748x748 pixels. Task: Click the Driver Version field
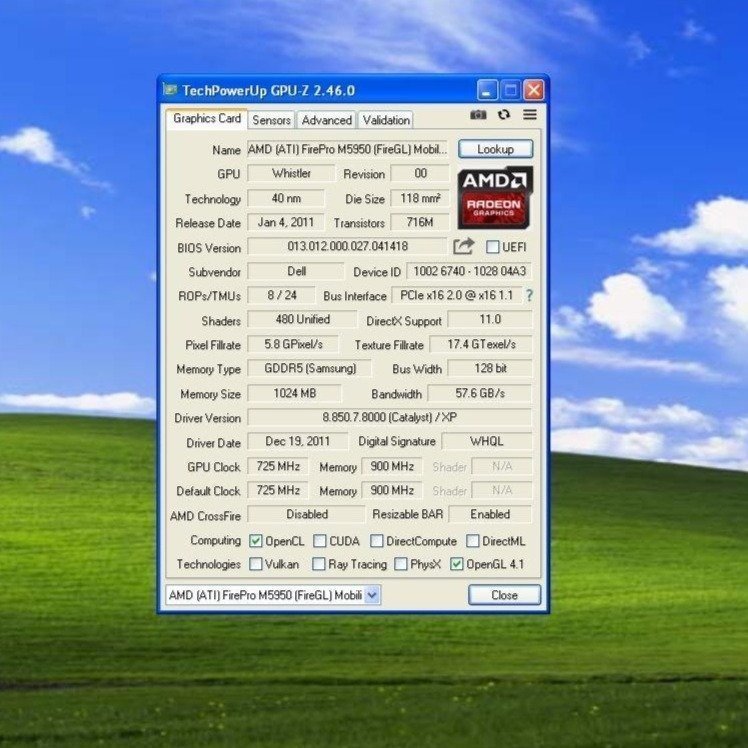pos(389,418)
